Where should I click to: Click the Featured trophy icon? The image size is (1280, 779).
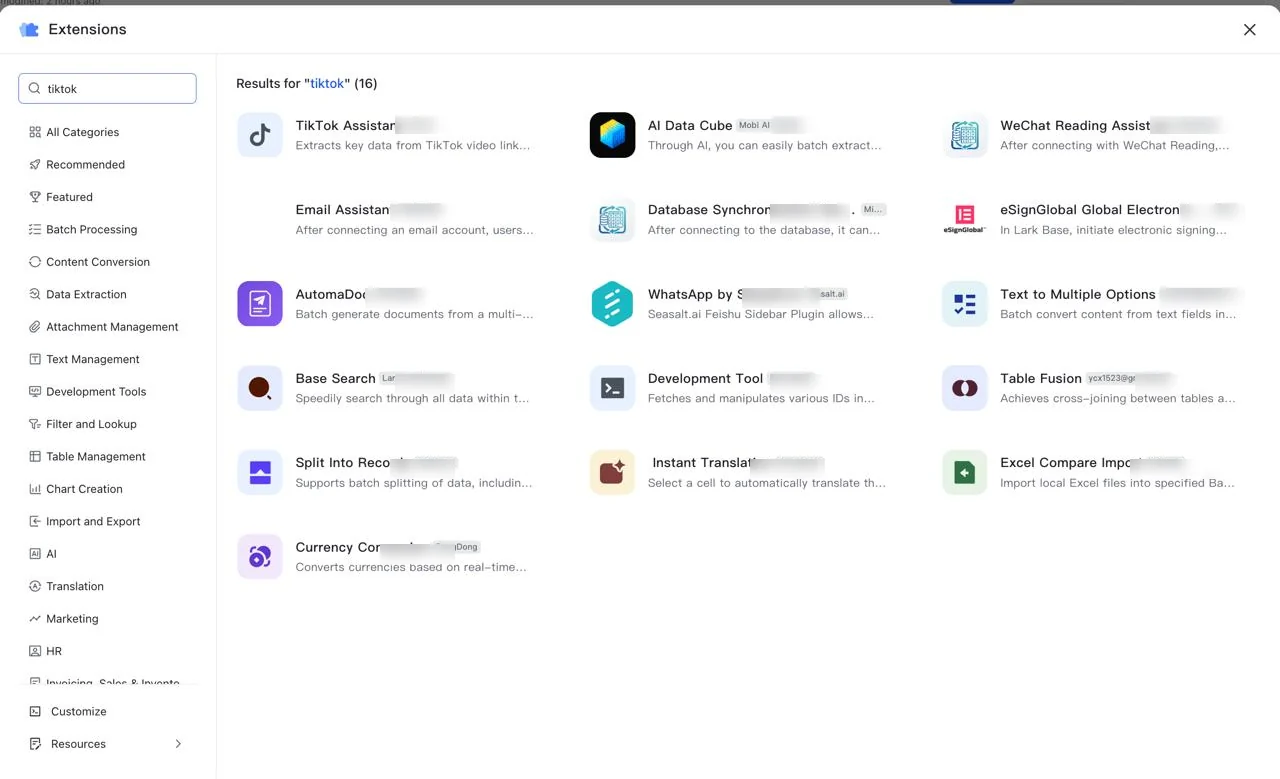35,197
